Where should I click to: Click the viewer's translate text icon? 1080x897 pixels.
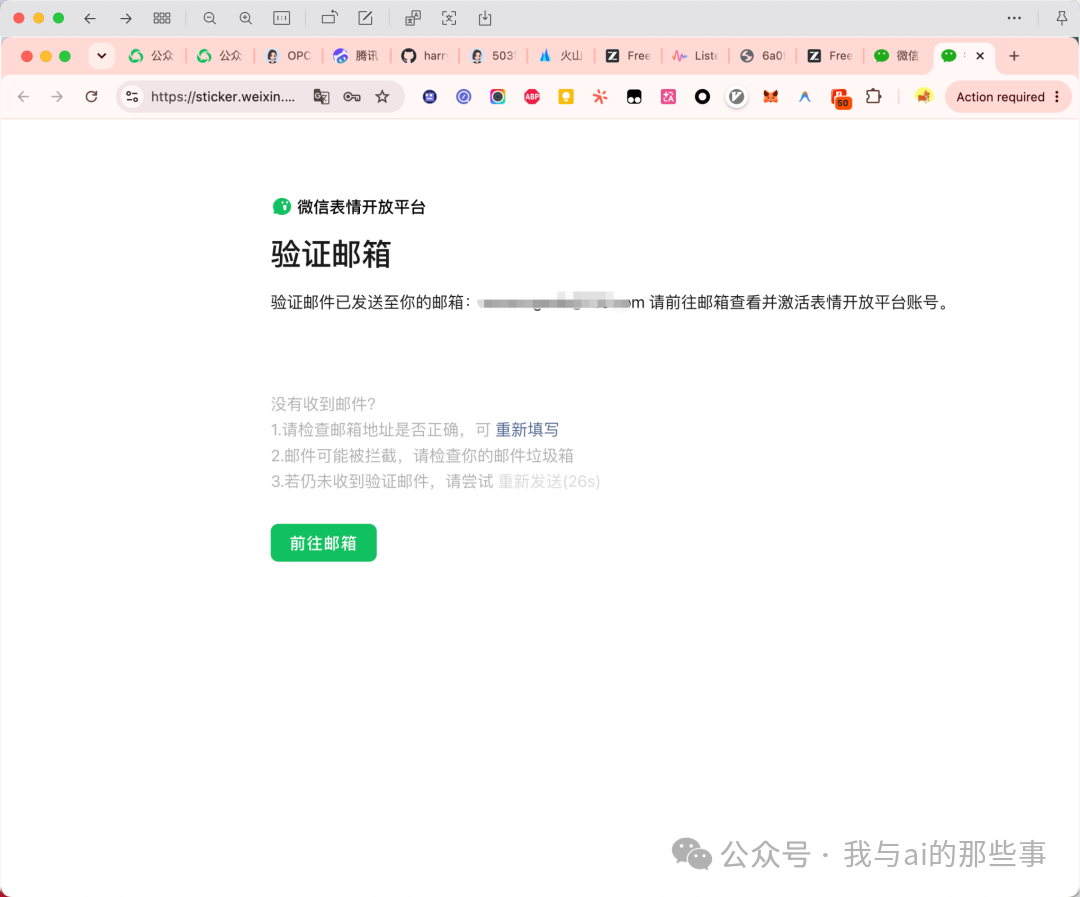(413, 19)
